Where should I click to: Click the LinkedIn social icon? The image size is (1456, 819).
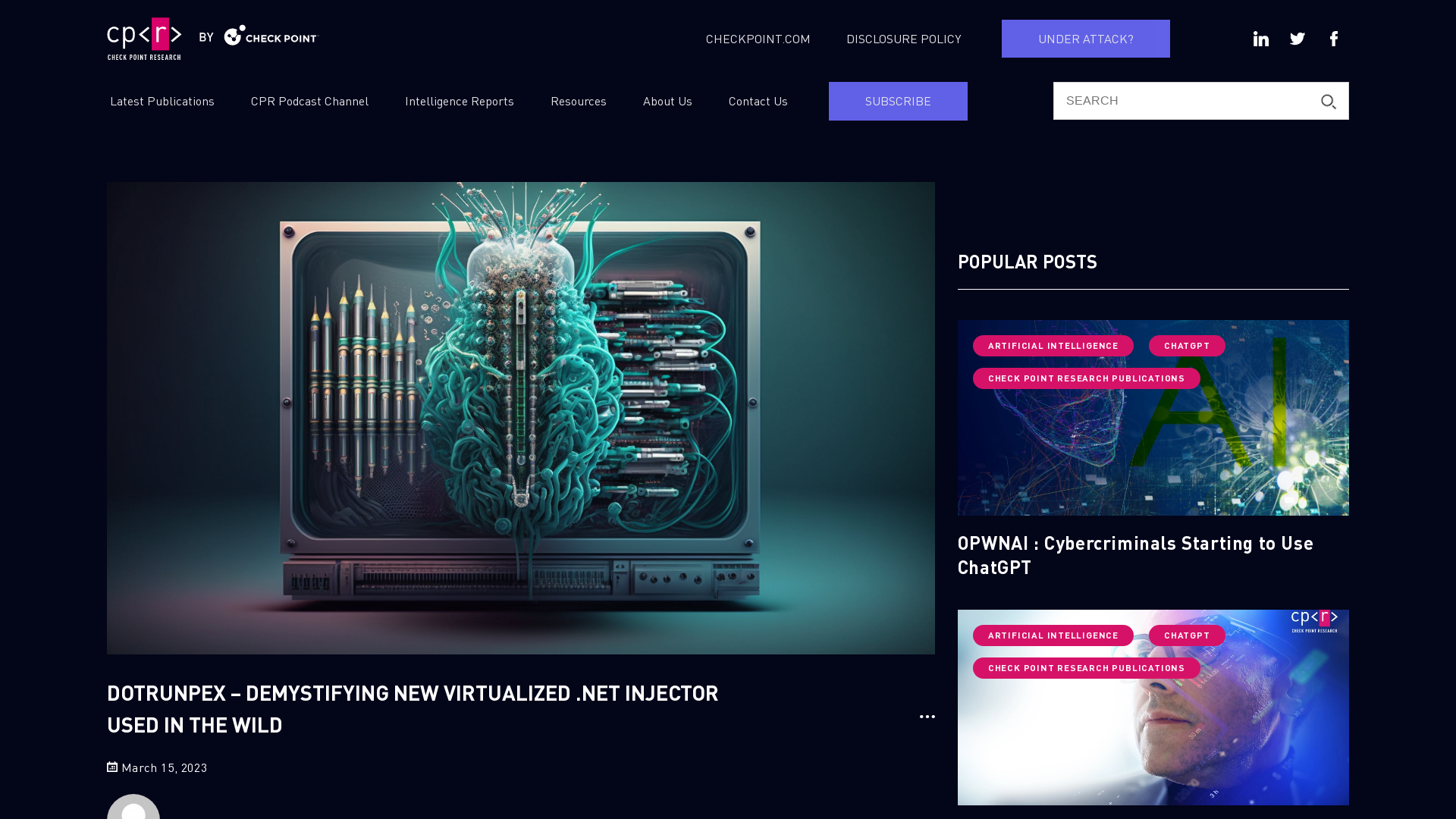[x=1261, y=38]
